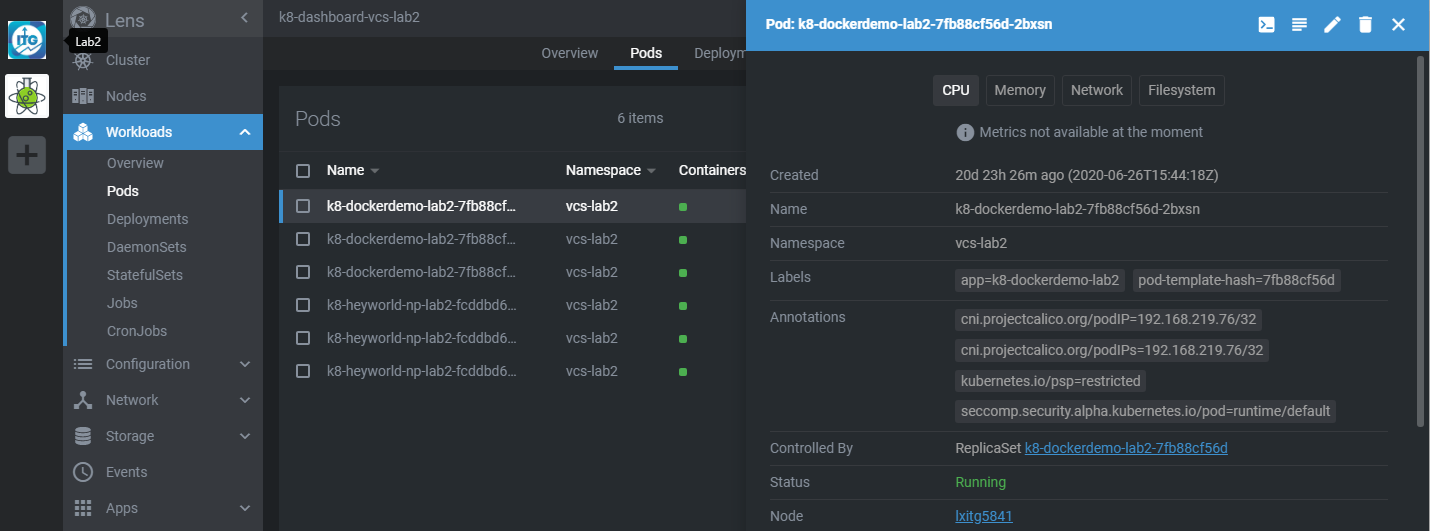Viewport: 1430px width, 531px height.
Task: Check the first k8-dockerdemo-lab2 pod checkbox
Action: coord(303,207)
